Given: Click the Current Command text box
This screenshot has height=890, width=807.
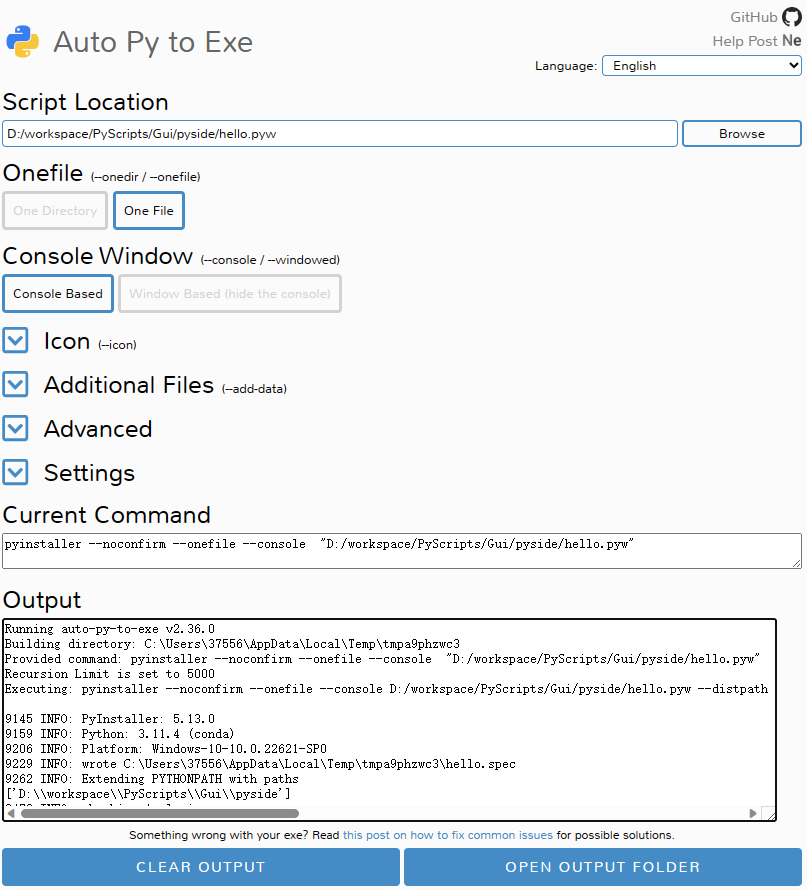Looking at the screenshot, I should [402, 551].
